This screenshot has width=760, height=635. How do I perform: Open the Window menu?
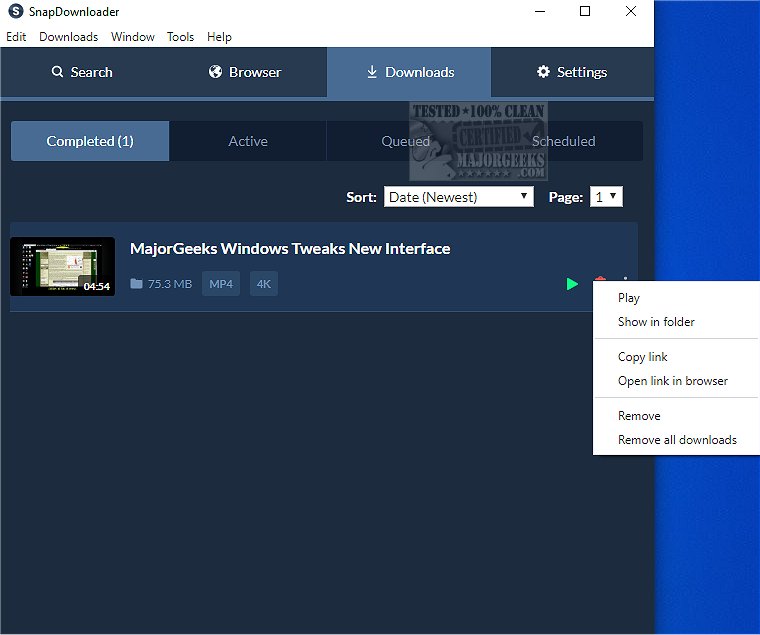[132, 37]
